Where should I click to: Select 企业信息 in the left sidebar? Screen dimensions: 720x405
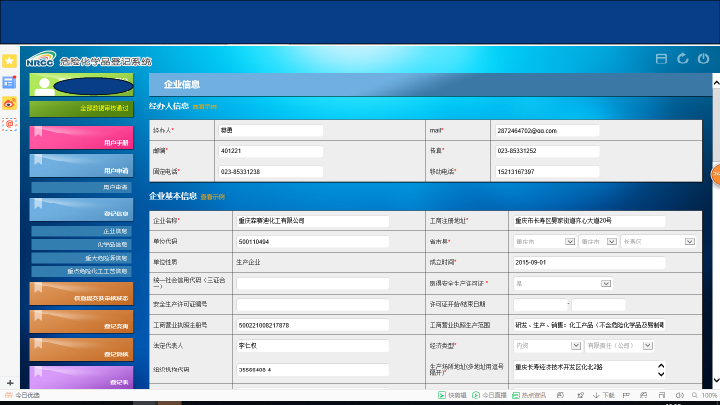(80, 231)
